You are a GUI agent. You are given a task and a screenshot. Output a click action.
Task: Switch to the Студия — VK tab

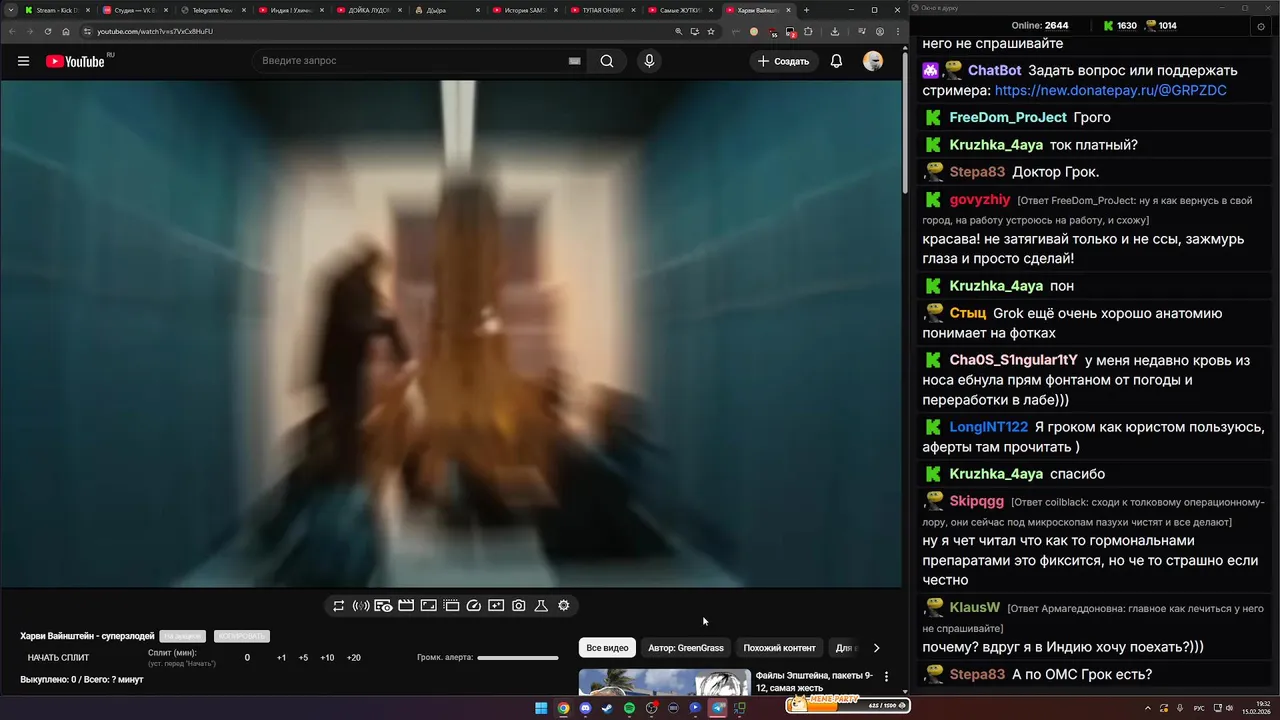point(135,10)
